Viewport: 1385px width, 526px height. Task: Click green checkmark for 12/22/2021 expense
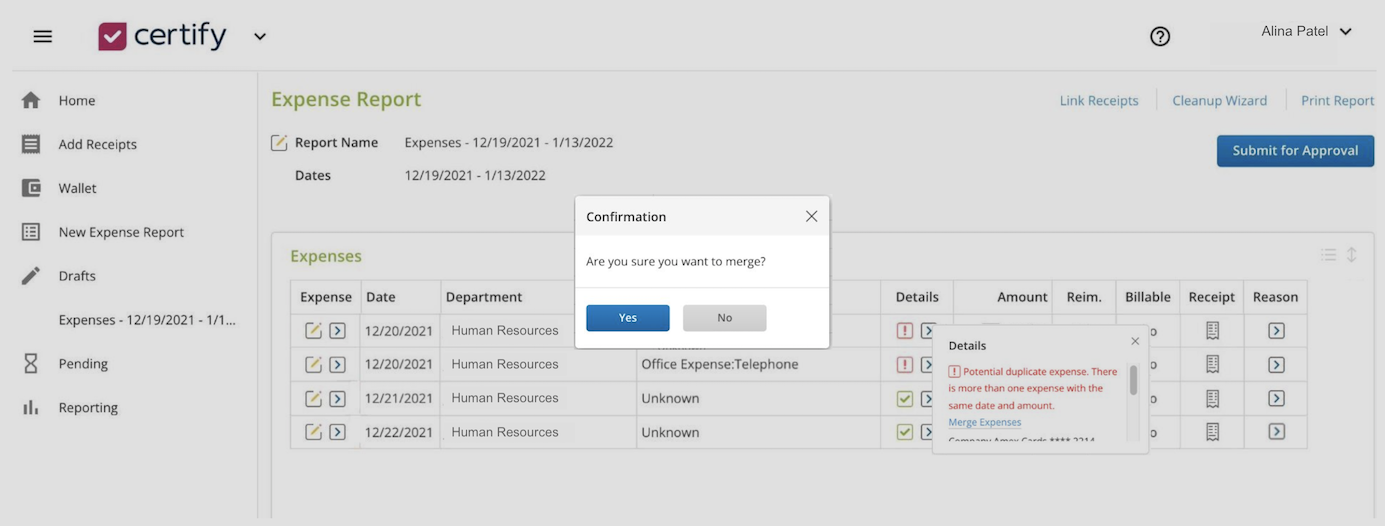(904, 432)
